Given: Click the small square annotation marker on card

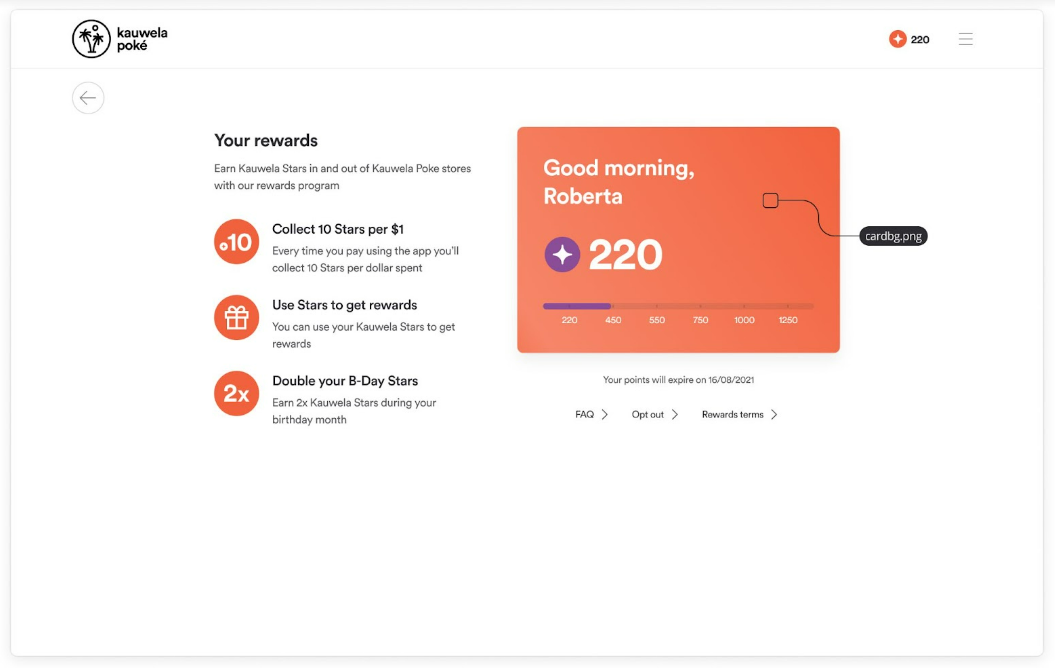Looking at the screenshot, I should click(770, 201).
